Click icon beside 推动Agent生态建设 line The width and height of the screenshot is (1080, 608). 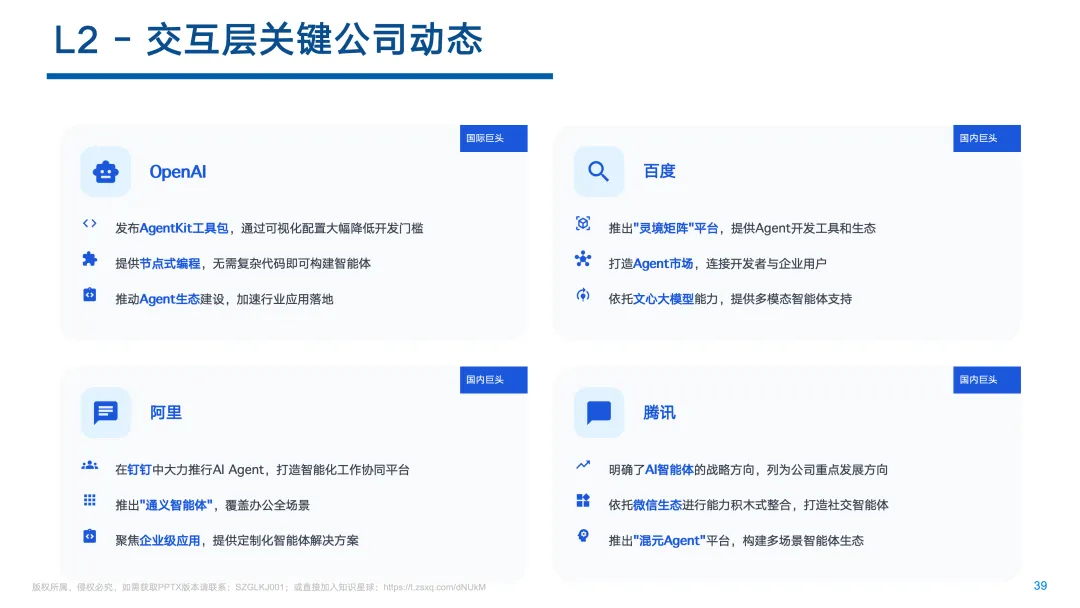tap(90, 295)
